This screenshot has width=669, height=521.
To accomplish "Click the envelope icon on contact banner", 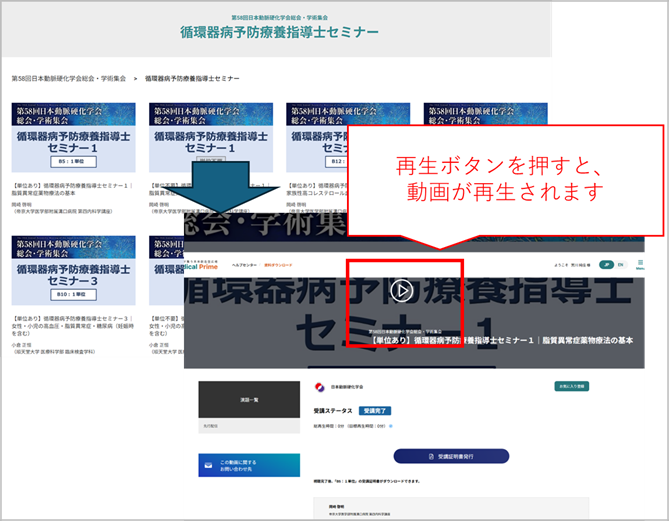I will pos(208,465).
